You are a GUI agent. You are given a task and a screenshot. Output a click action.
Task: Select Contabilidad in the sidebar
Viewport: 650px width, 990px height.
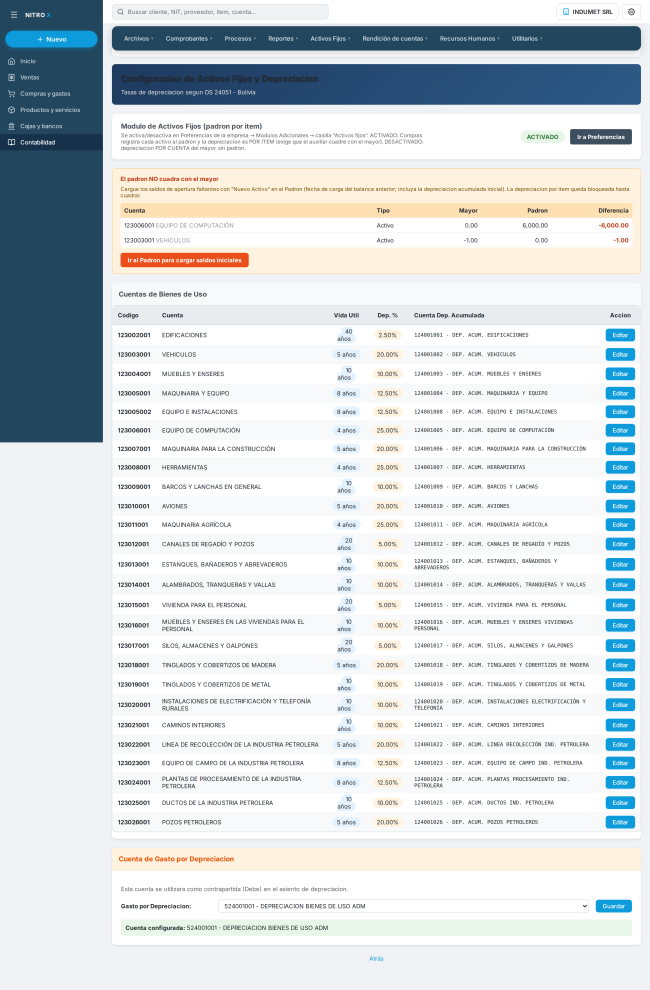click(x=51, y=143)
